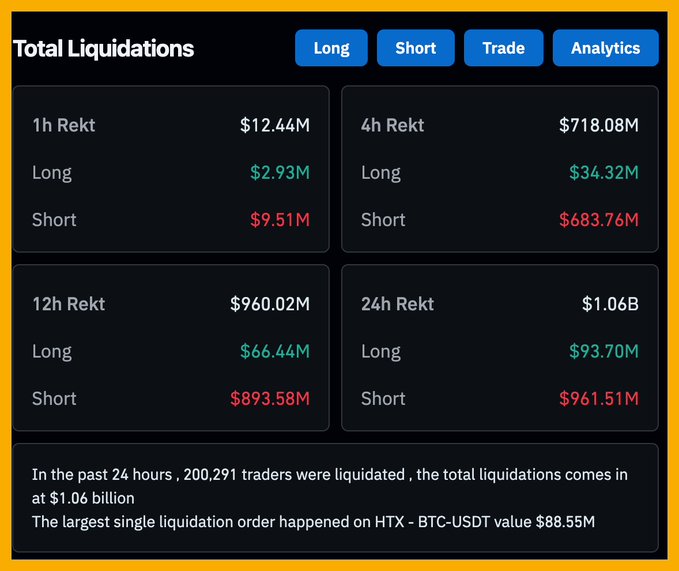Screen dimensions: 679x571
Task: Click the Short button
Action: 415,48
